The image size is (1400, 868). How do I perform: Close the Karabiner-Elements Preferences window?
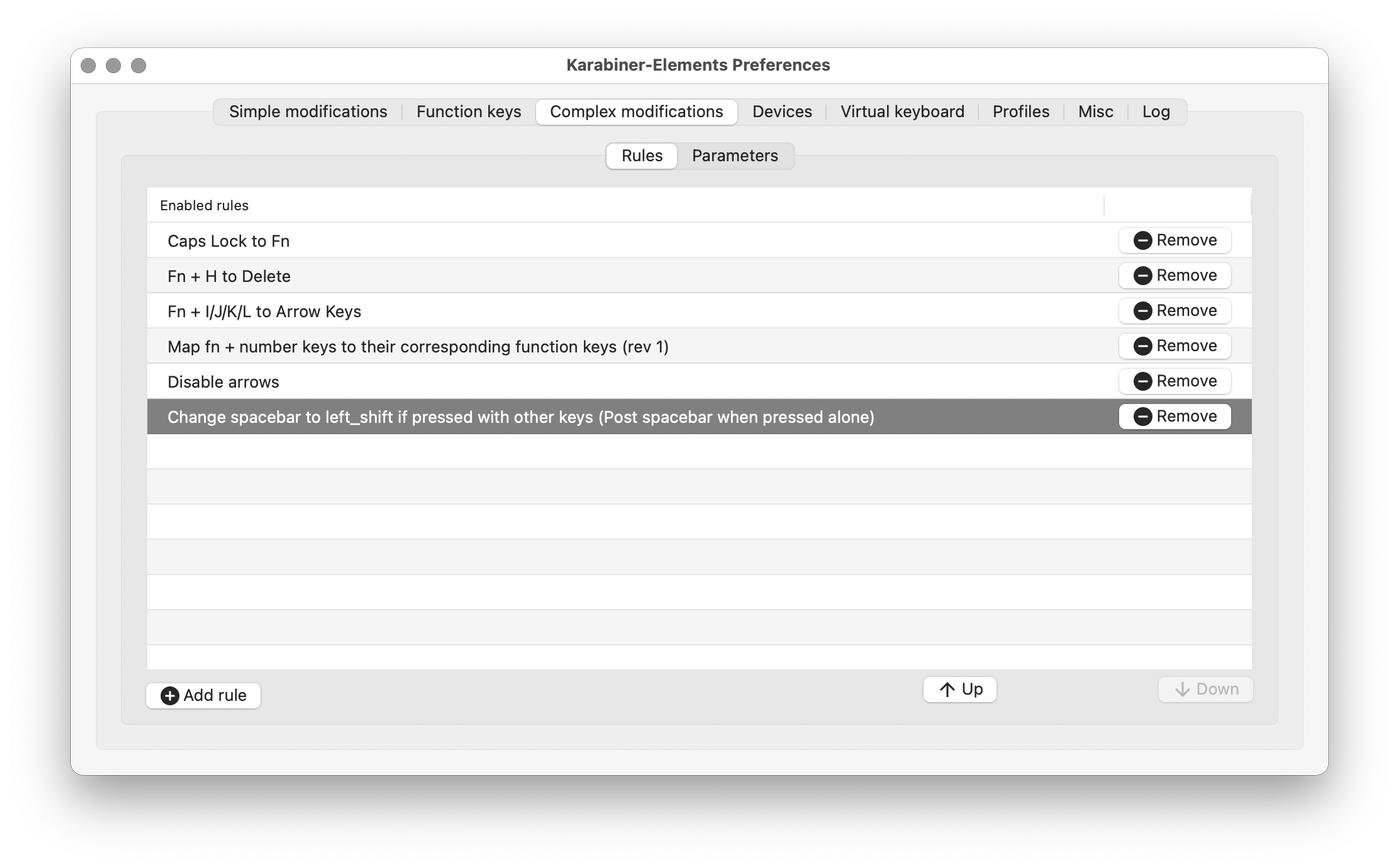[x=88, y=66]
